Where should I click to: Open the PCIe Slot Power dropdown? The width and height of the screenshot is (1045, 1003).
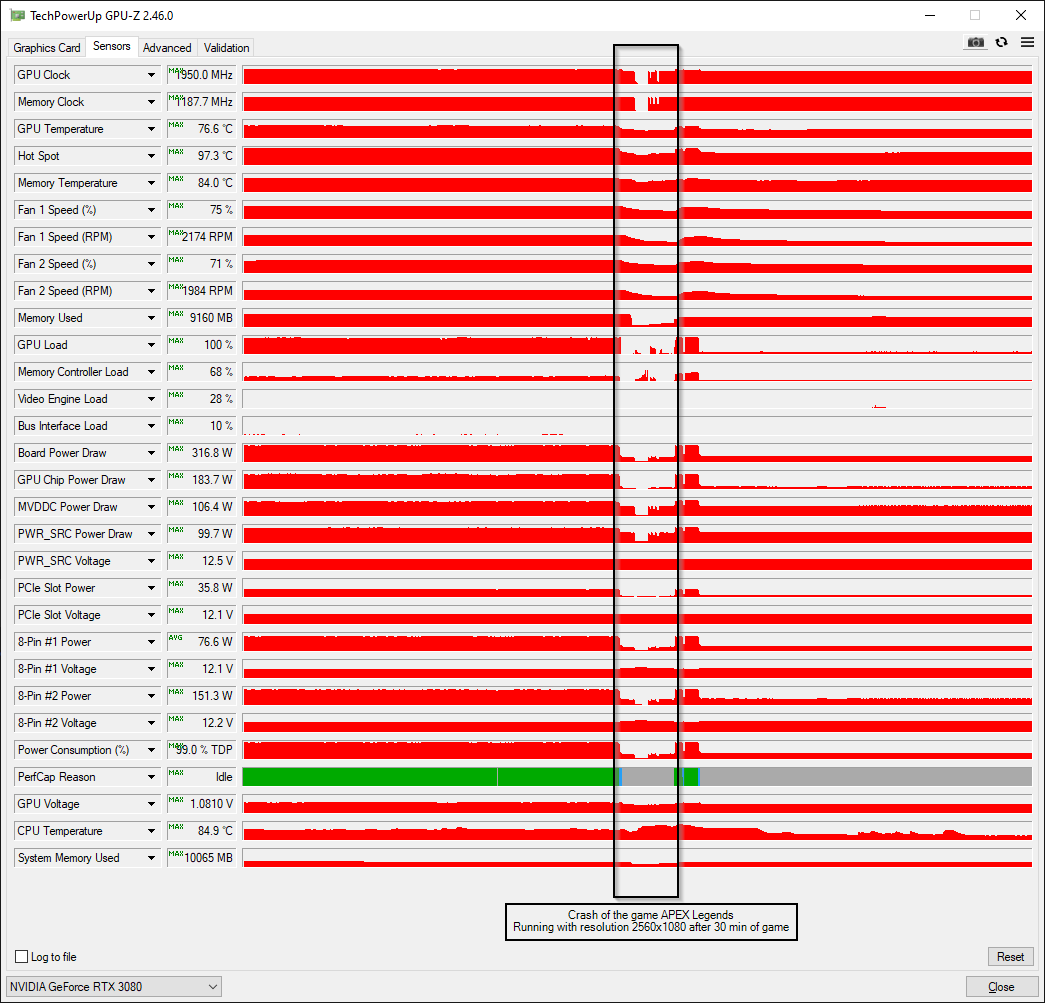point(151,588)
